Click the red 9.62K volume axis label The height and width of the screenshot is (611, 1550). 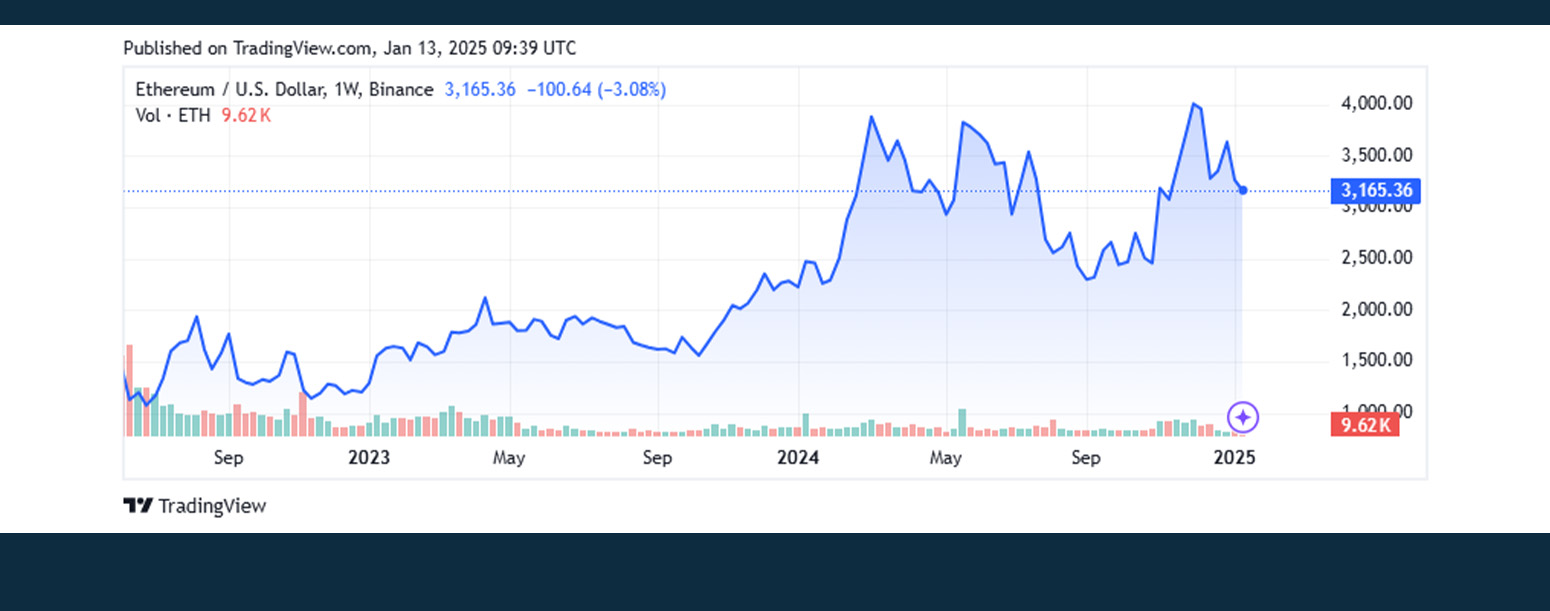(x=1365, y=425)
